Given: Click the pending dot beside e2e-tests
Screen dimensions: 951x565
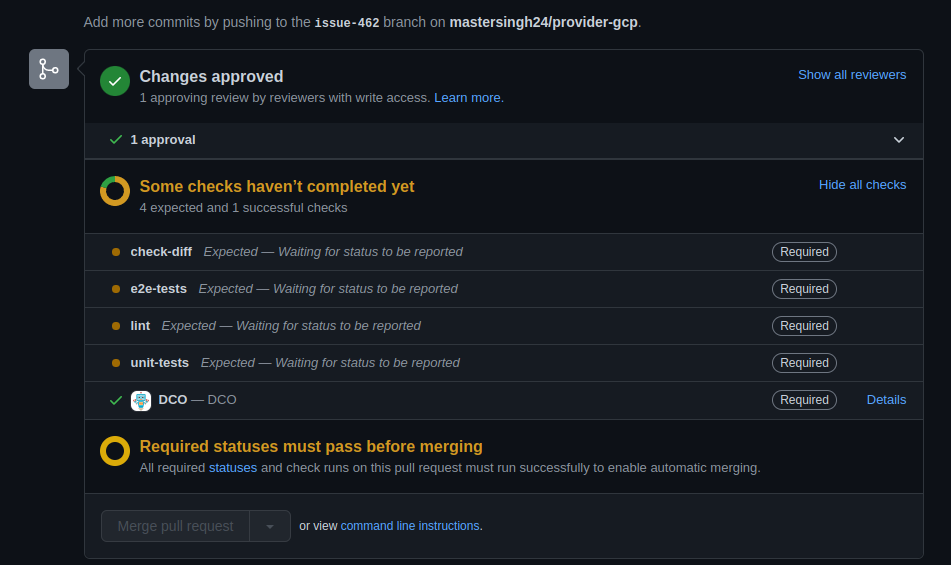Looking at the screenshot, I should coord(116,289).
